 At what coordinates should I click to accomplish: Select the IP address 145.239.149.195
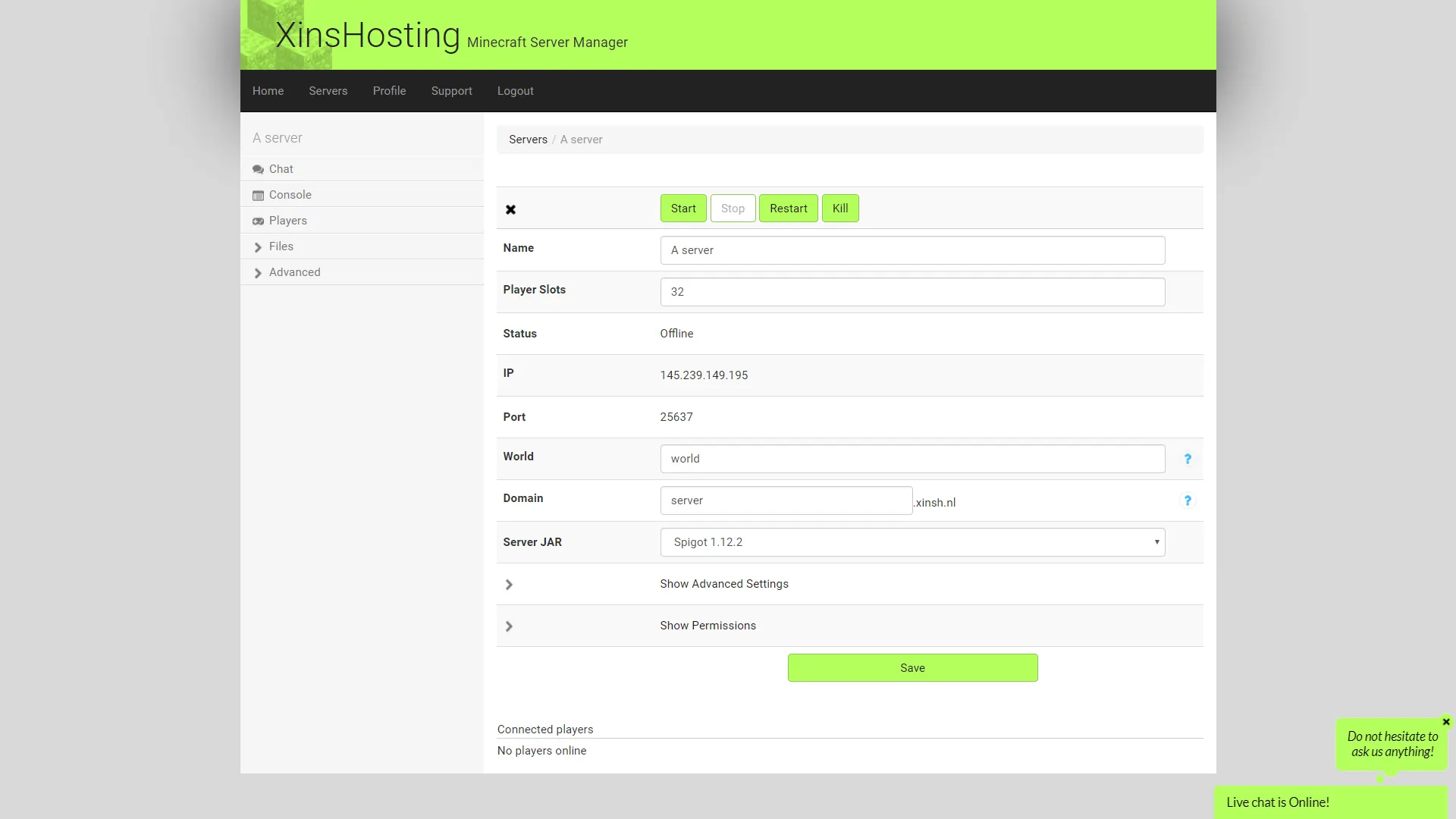(704, 375)
